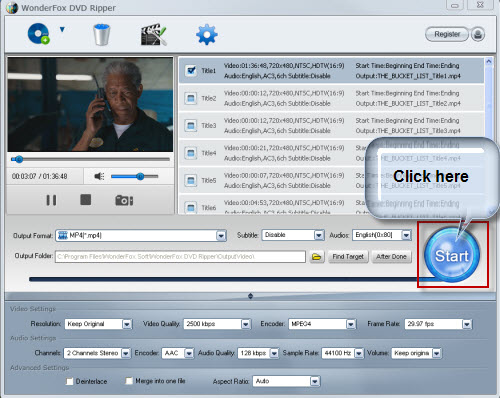Open the arrow beside the Load DVD icon
The width and height of the screenshot is (500, 398).
[62, 30]
